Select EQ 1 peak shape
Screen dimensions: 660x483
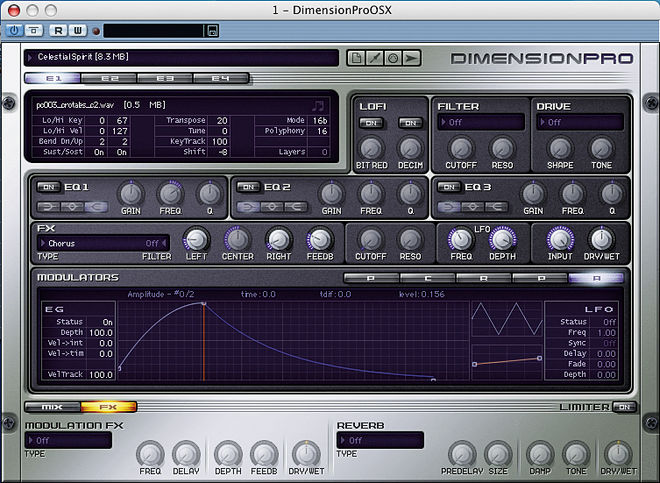click(72, 207)
